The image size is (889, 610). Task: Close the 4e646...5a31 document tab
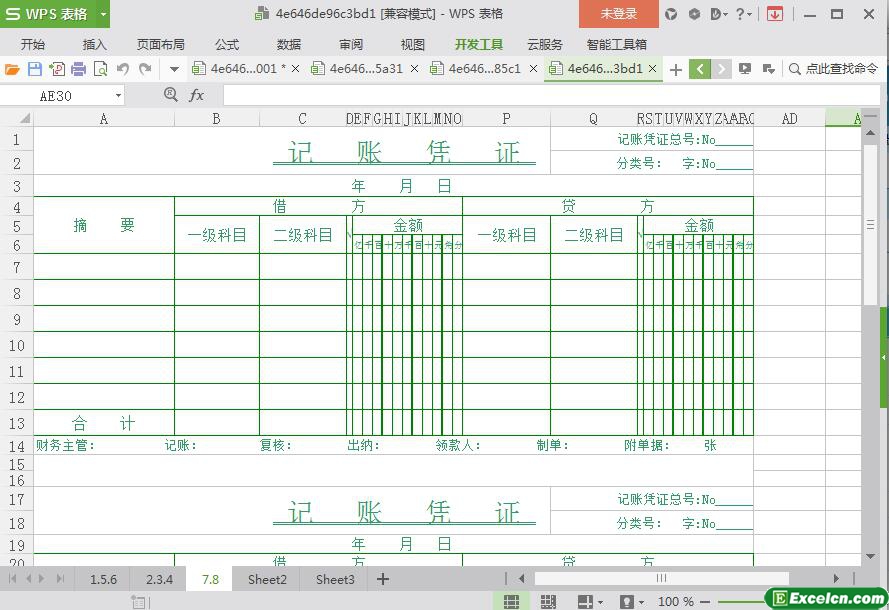coord(414,69)
